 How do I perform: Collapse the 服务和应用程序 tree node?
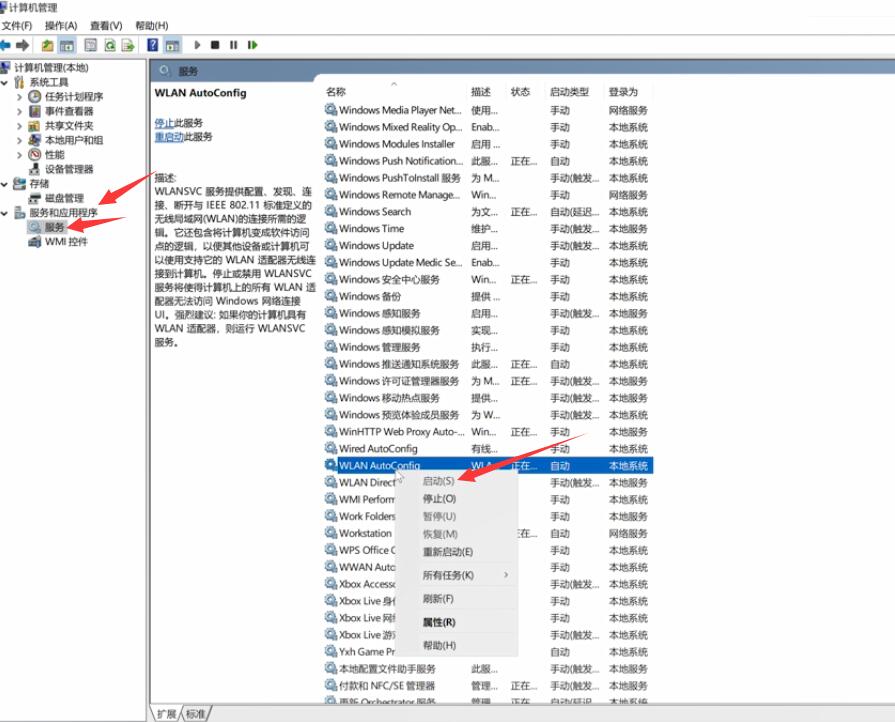pos(5,213)
